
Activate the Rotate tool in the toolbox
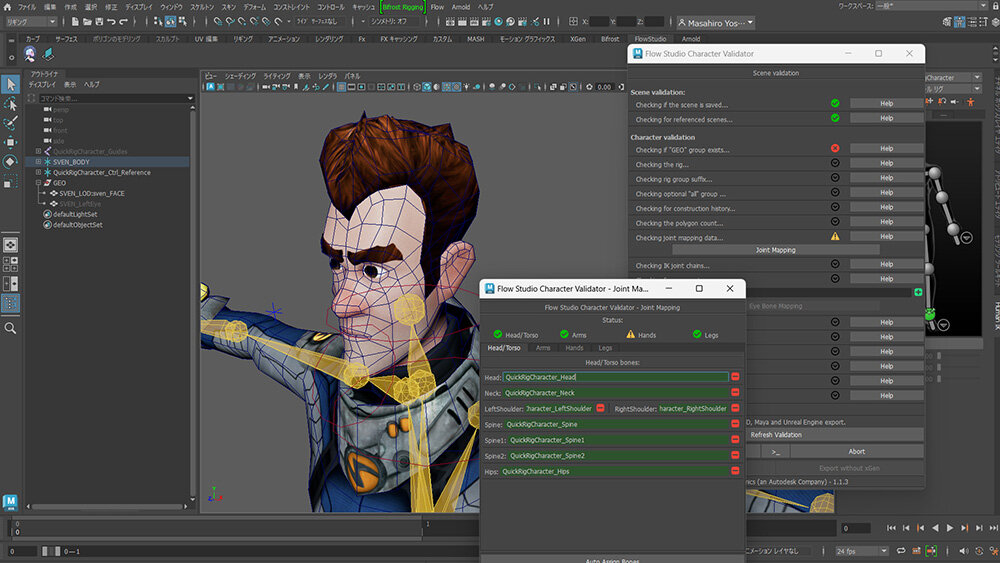10,161
